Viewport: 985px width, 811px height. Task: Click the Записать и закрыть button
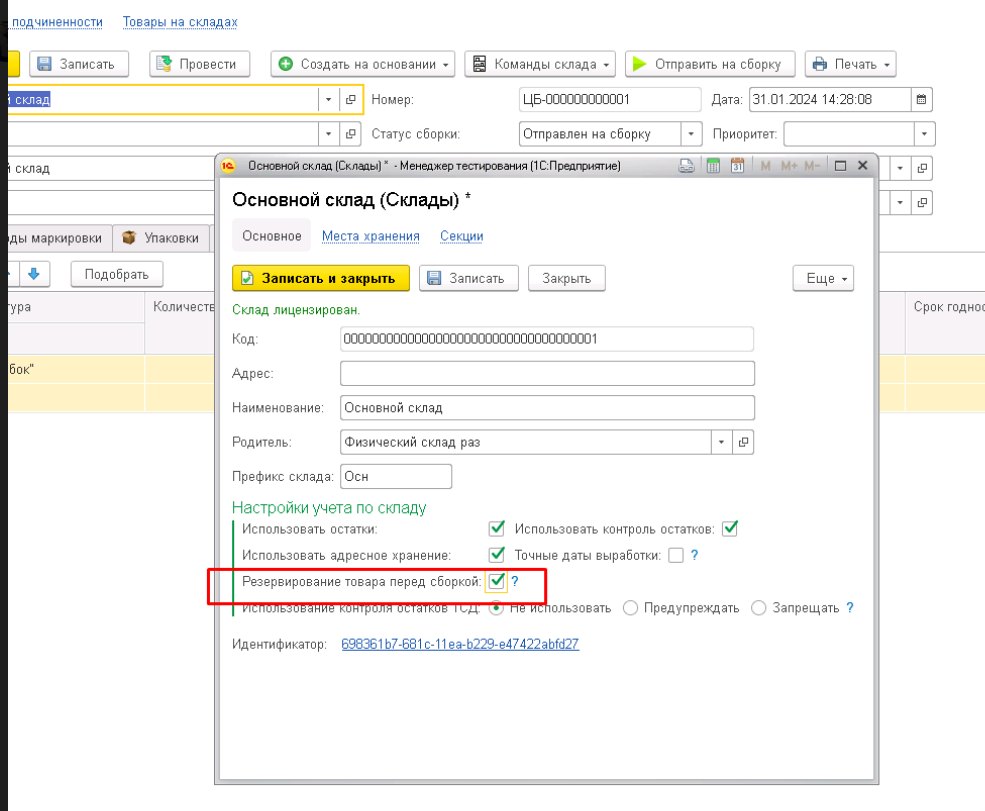[x=321, y=278]
